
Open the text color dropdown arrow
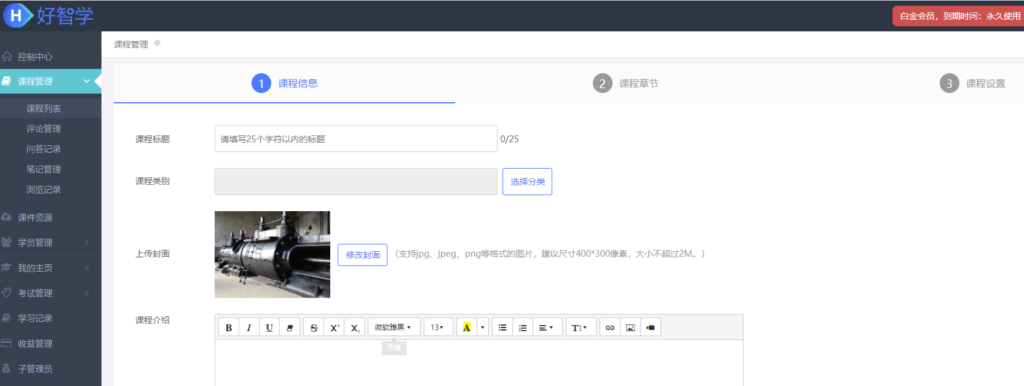coord(483,328)
